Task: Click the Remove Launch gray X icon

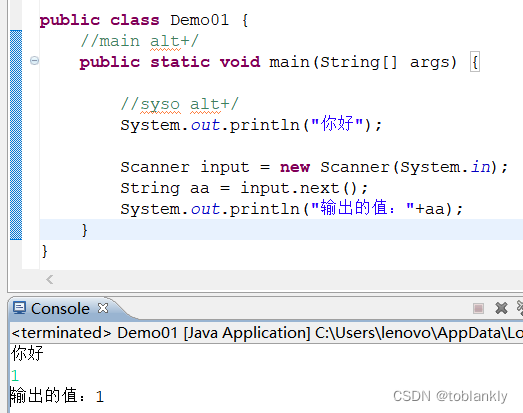Action: click(501, 308)
